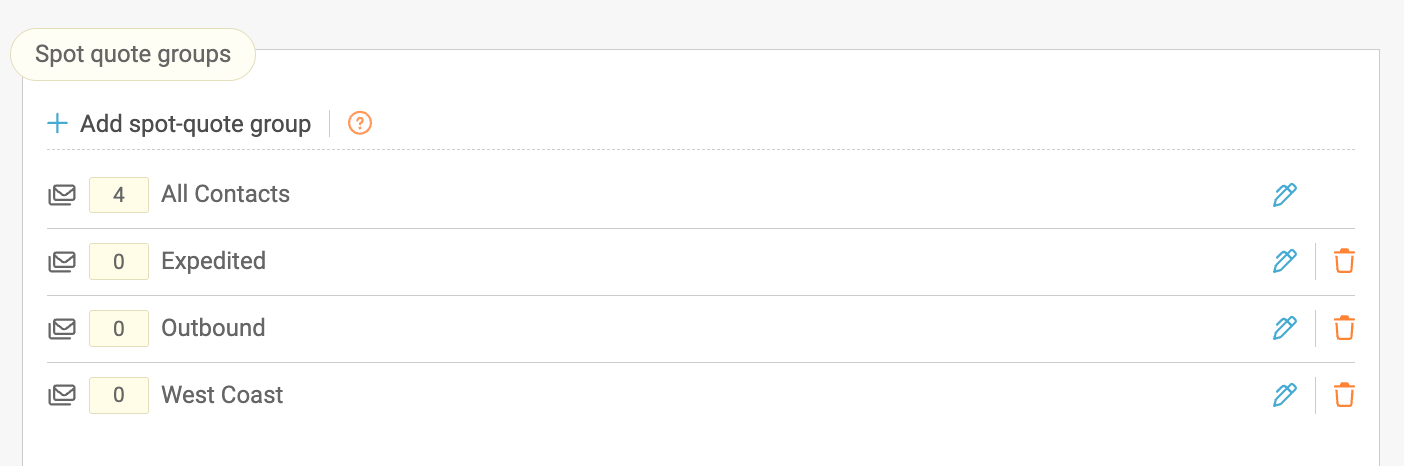Edit the West Coast group
This screenshot has height=466, width=1404.
point(1285,396)
